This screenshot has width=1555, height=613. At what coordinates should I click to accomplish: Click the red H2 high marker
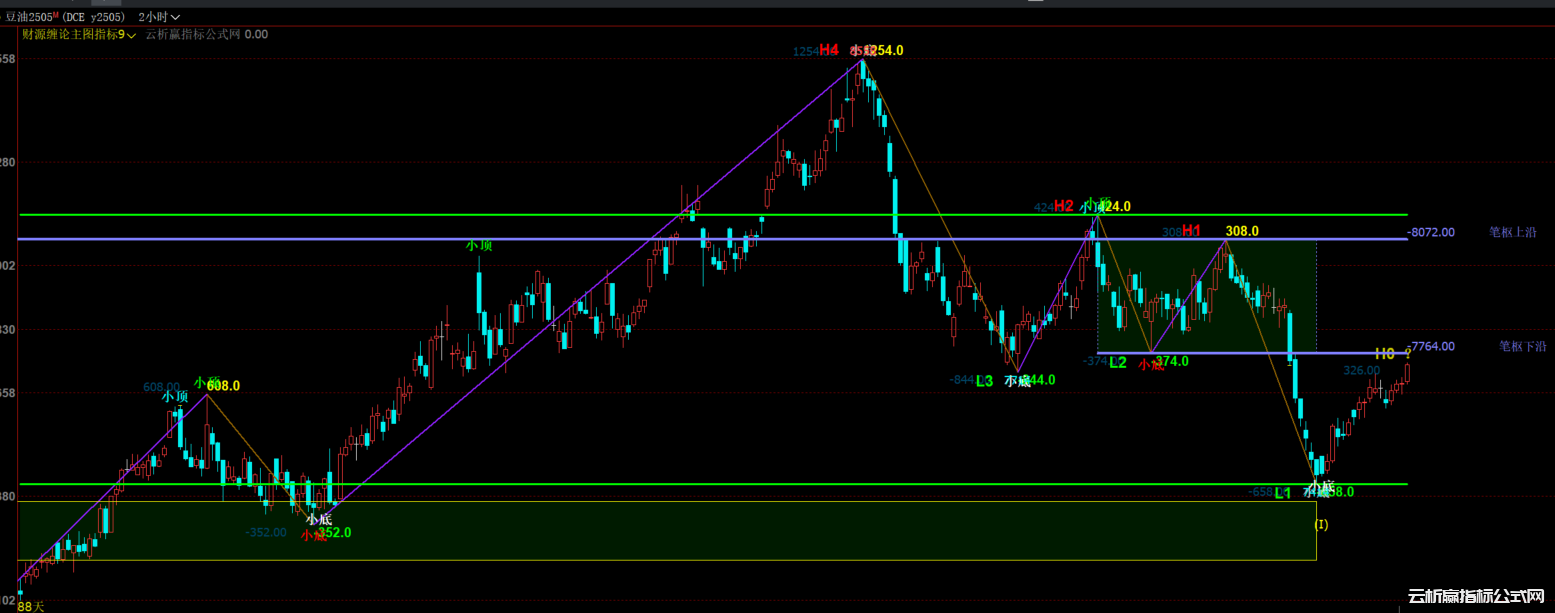1063,206
